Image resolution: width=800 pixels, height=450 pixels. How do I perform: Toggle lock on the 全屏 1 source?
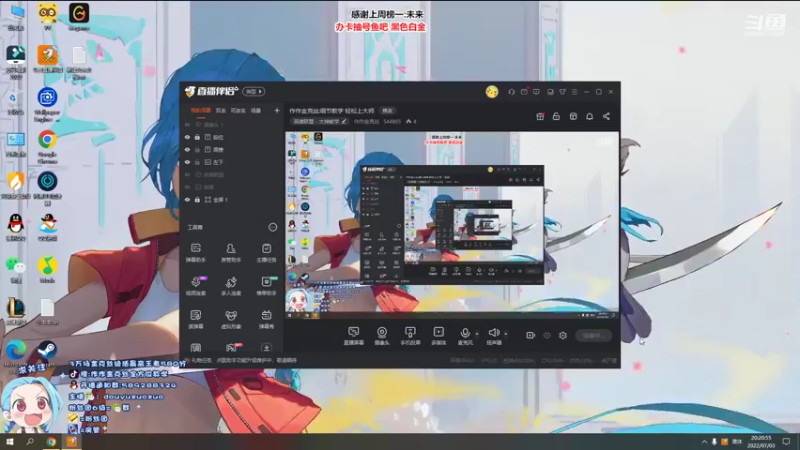tap(197, 199)
